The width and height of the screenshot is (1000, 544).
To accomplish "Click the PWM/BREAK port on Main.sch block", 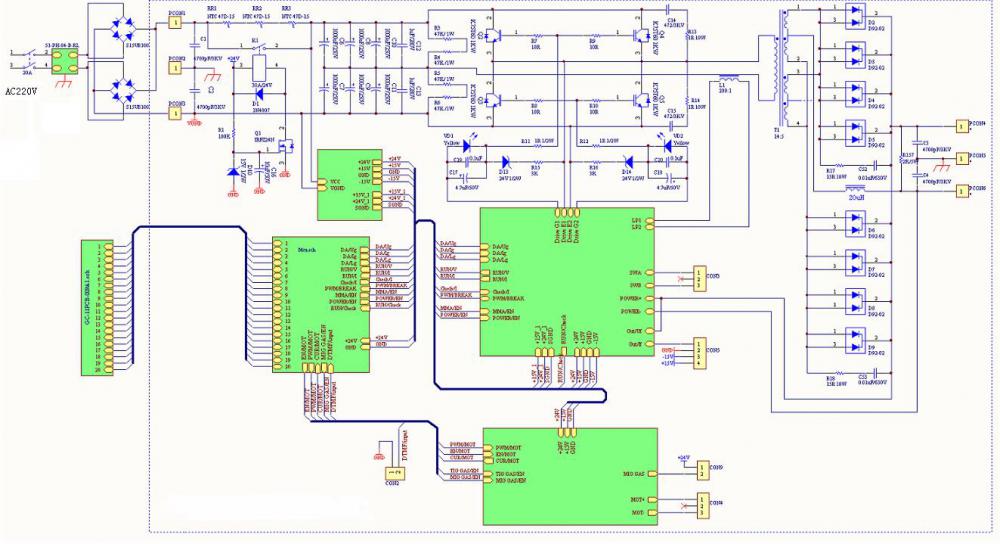I will tap(364, 288).
